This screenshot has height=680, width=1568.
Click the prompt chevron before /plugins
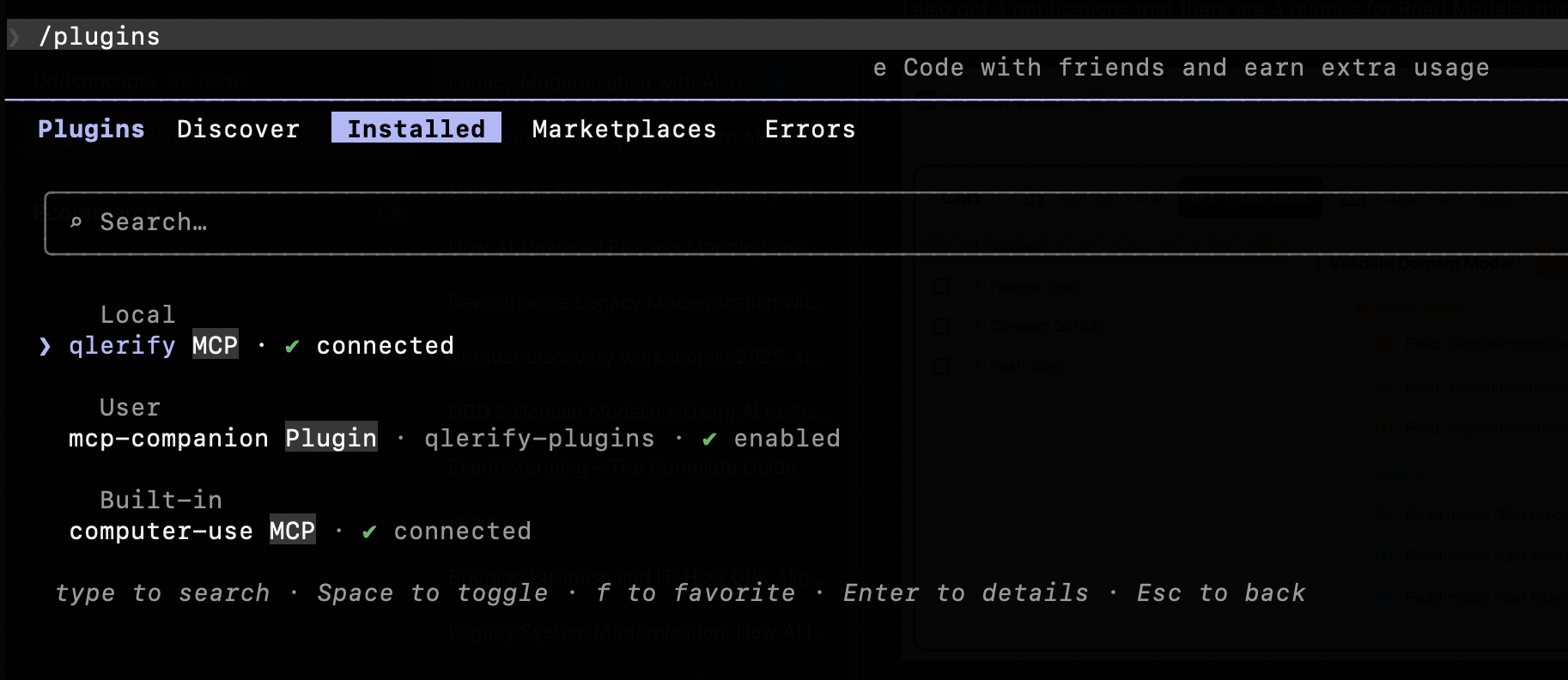click(x=15, y=36)
